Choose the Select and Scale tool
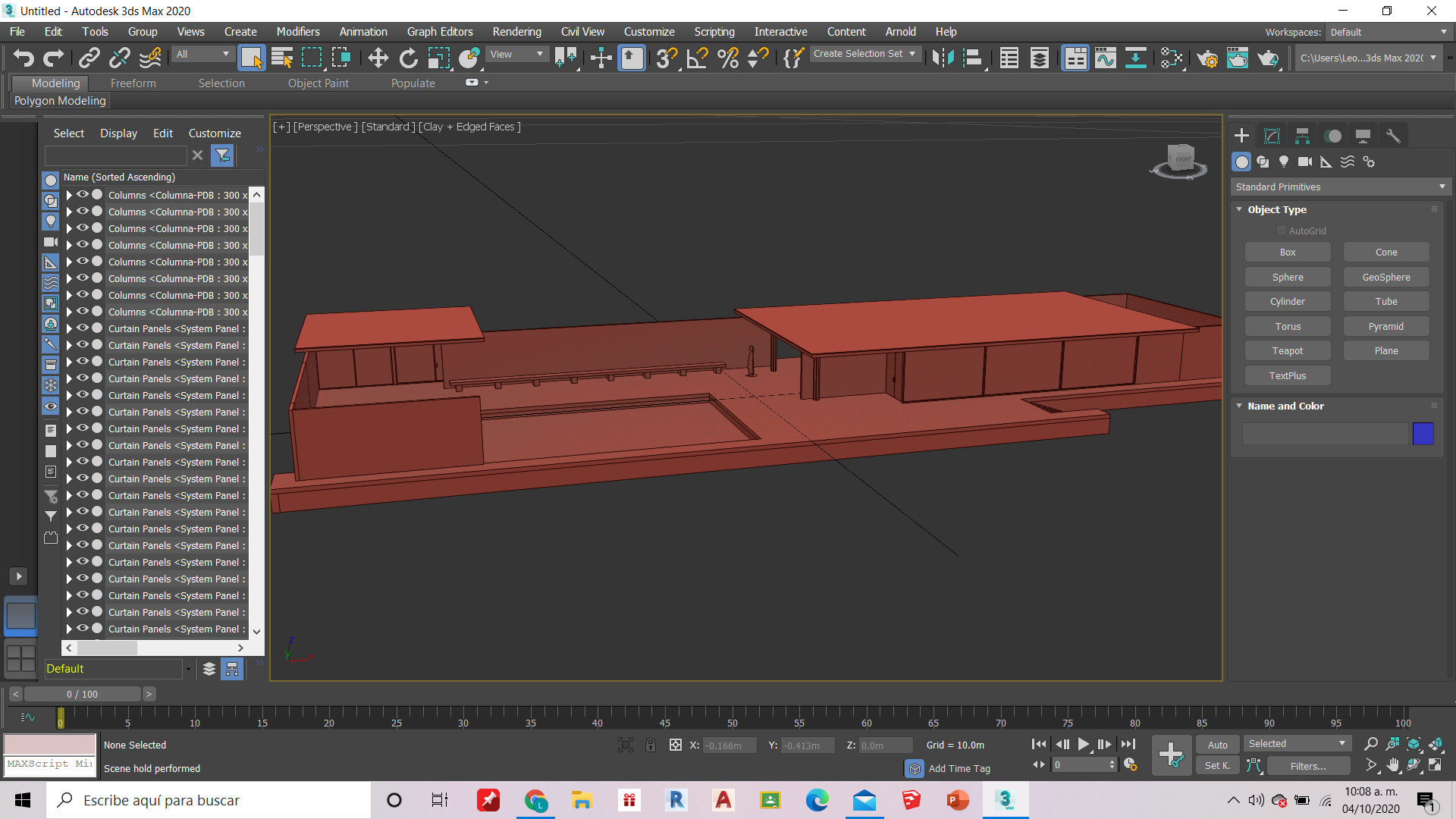The width and height of the screenshot is (1456, 819). click(438, 58)
